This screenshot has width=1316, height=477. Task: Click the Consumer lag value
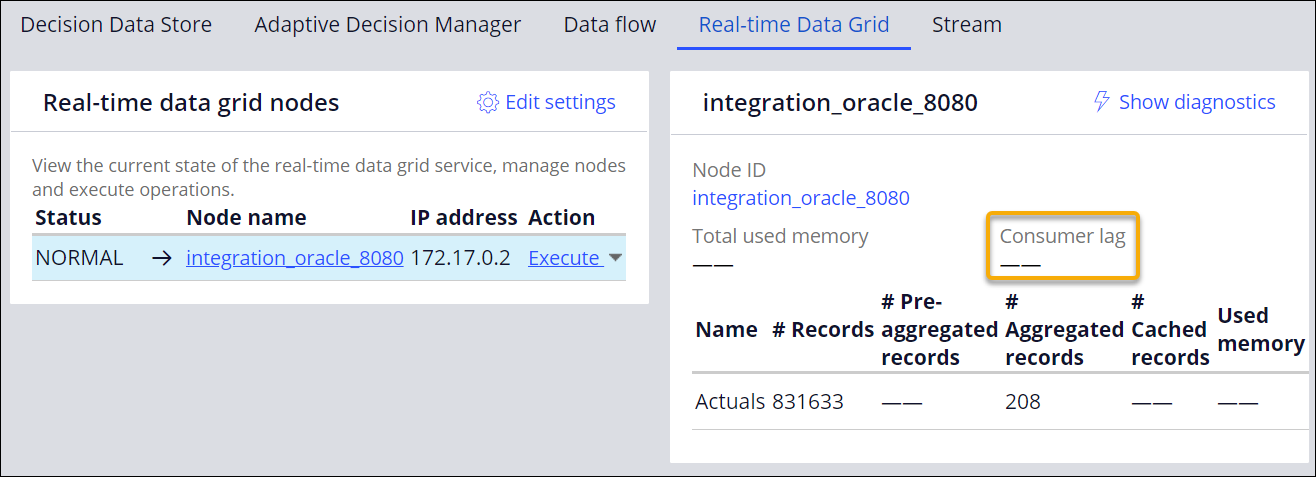pos(1021,265)
